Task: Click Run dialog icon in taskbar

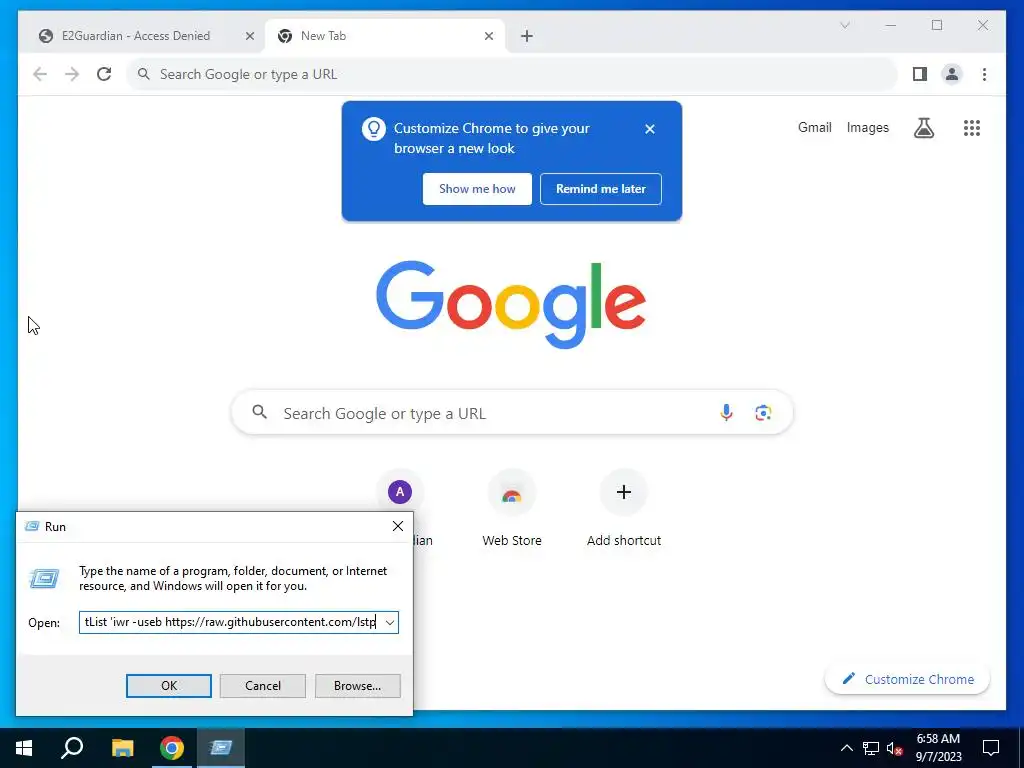Action: point(221,748)
